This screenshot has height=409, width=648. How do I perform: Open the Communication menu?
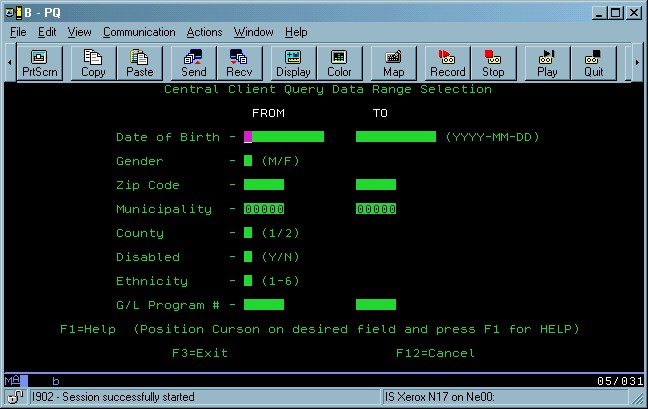click(x=139, y=32)
